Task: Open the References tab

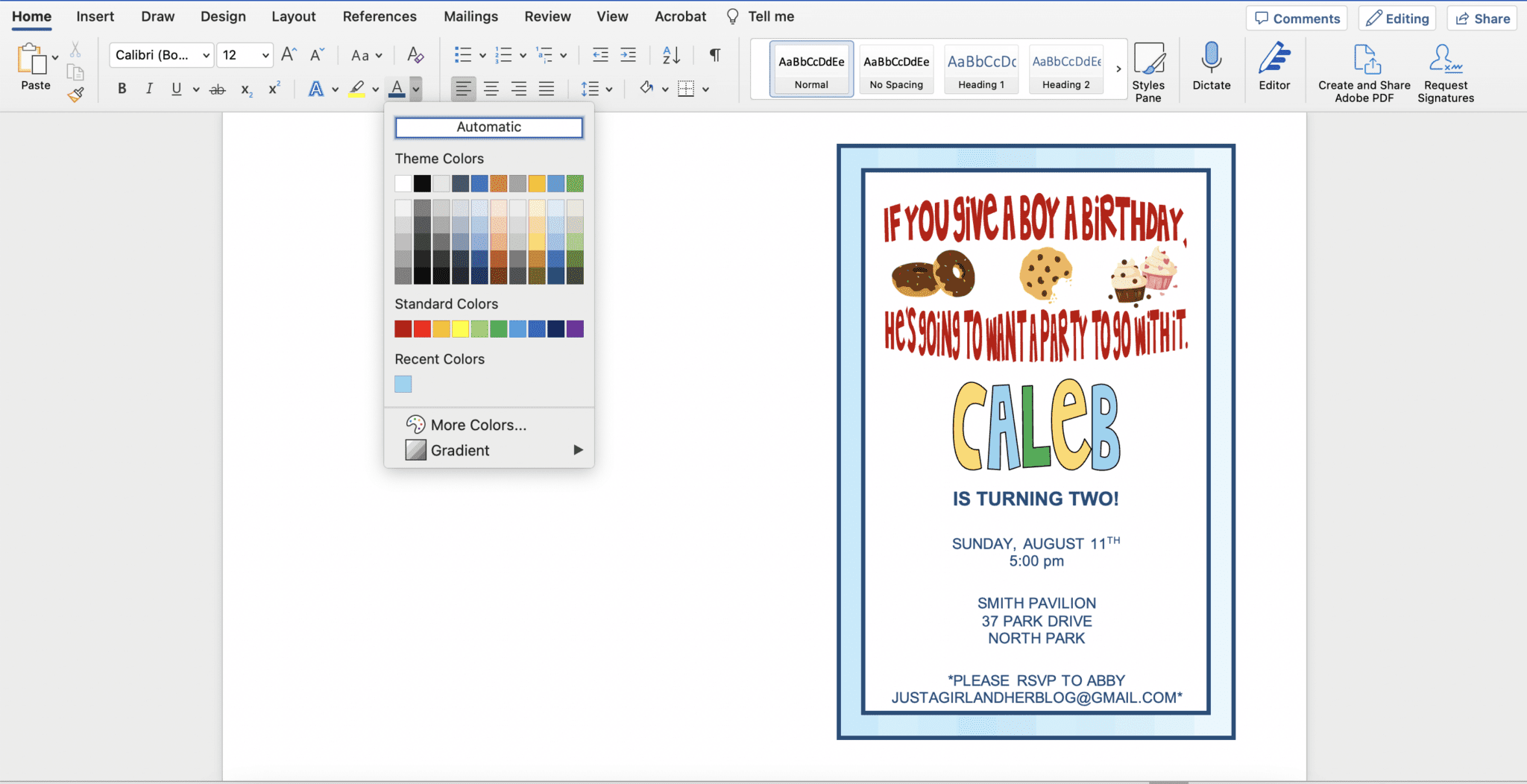Action: (380, 16)
